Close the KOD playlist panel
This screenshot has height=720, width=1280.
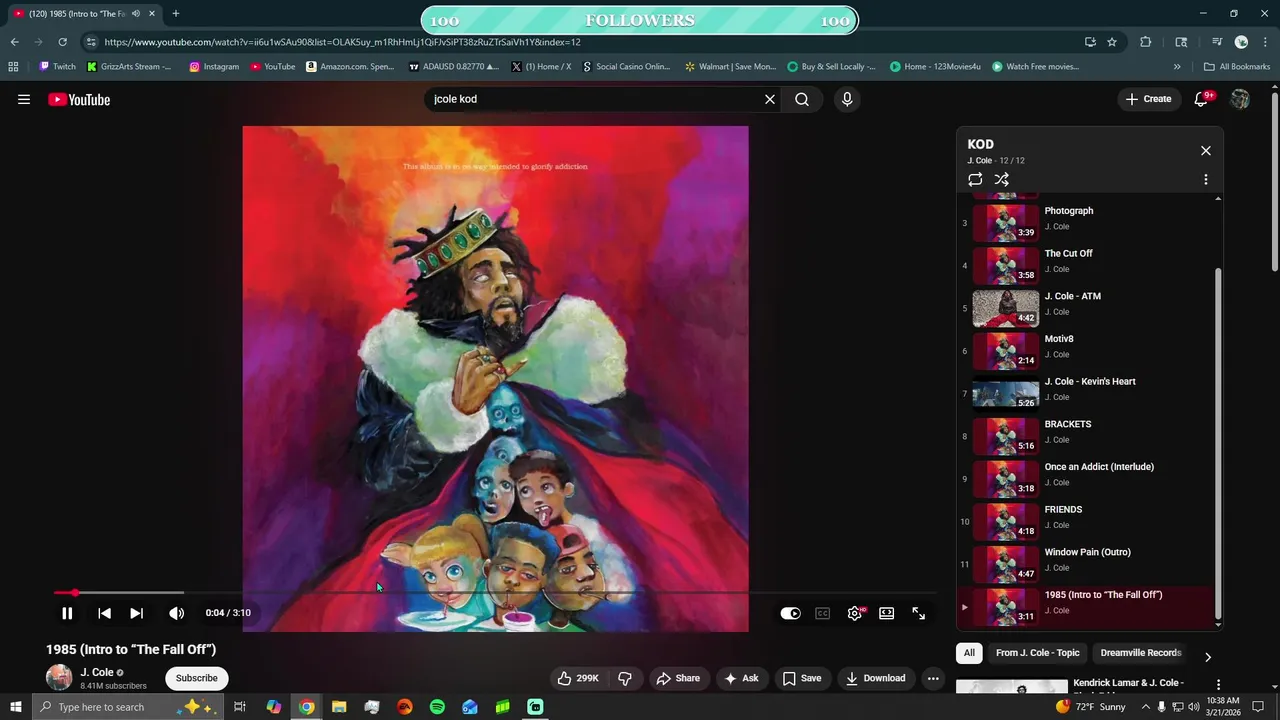pyautogui.click(x=1206, y=150)
